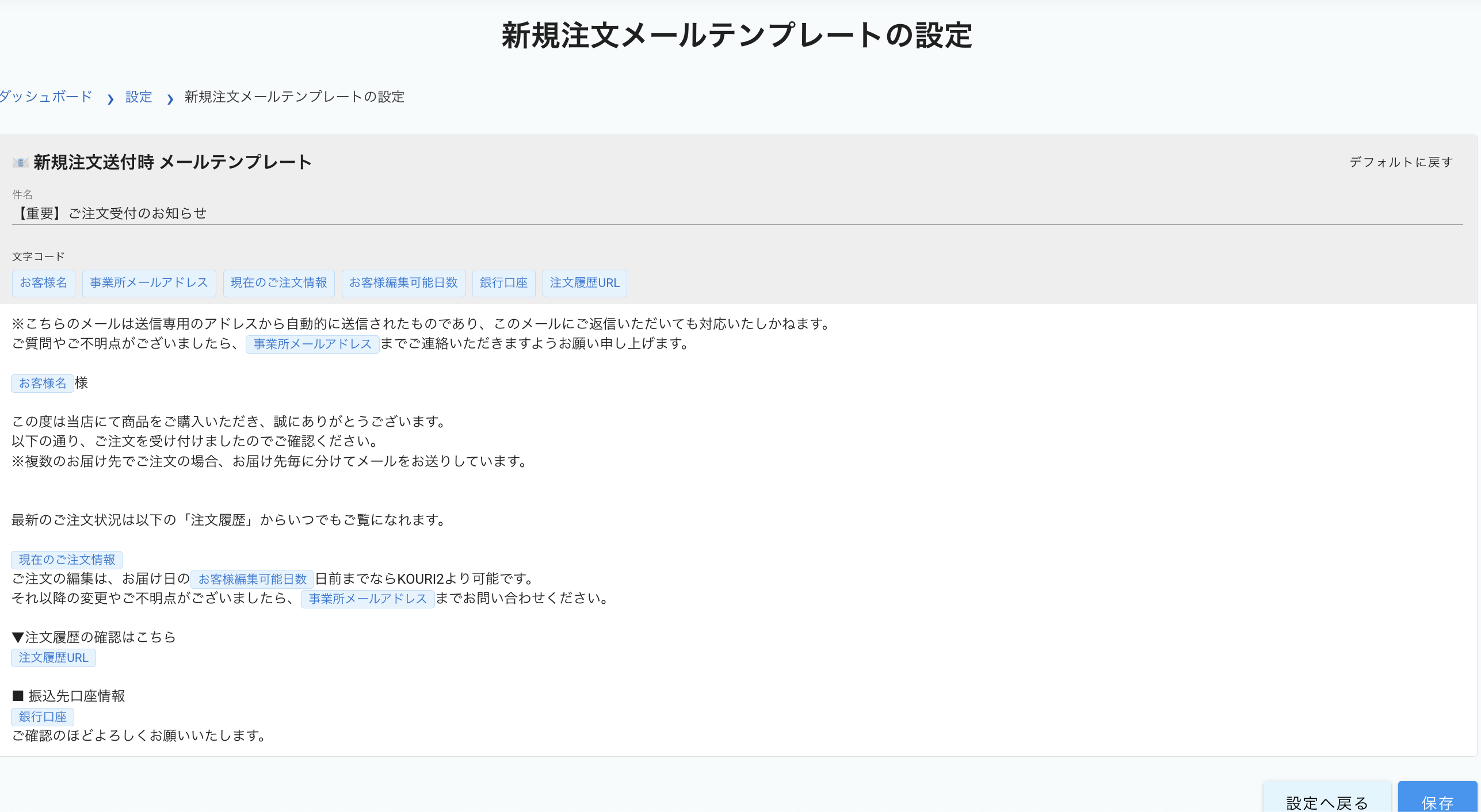Go to the 設定 breadcrumb link
This screenshot has width=1481, height=812.
pyautogui.click(x=139, y=97)
